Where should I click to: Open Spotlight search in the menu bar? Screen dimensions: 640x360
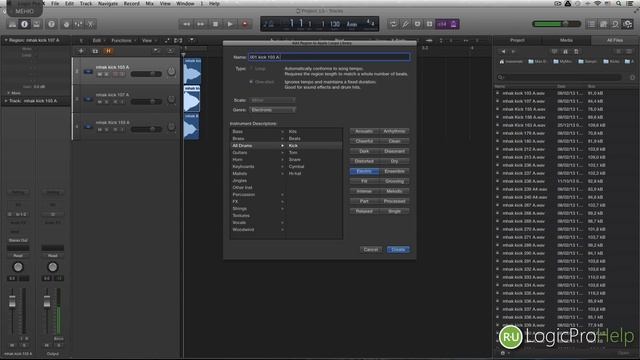pyautogui.click(x=619, y=3)
